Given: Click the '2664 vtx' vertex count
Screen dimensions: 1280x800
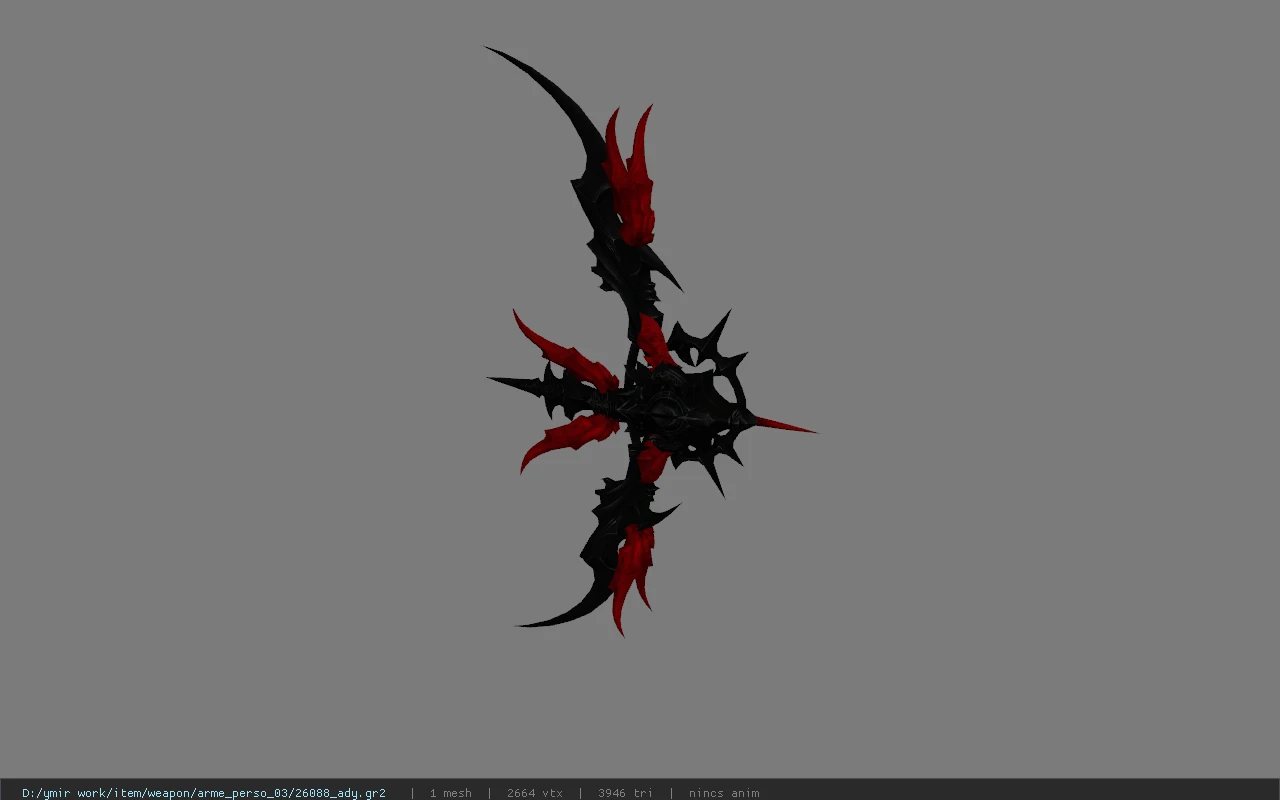Looking at the screenshot, I should pyautogui.click(x=535, y=793).
